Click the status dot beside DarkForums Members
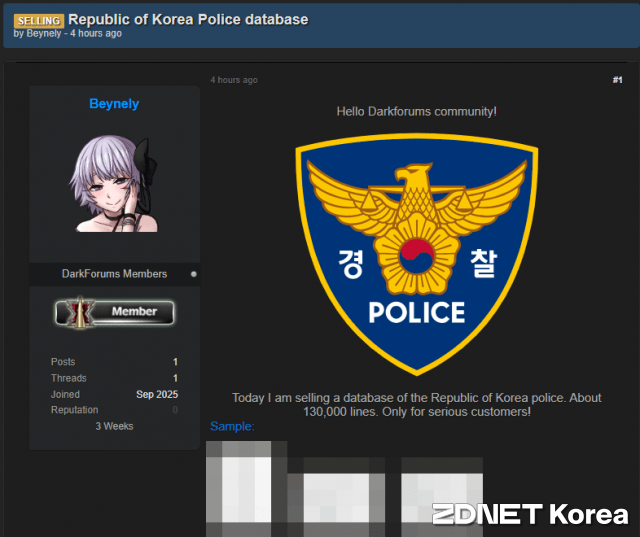 [193, 274]
